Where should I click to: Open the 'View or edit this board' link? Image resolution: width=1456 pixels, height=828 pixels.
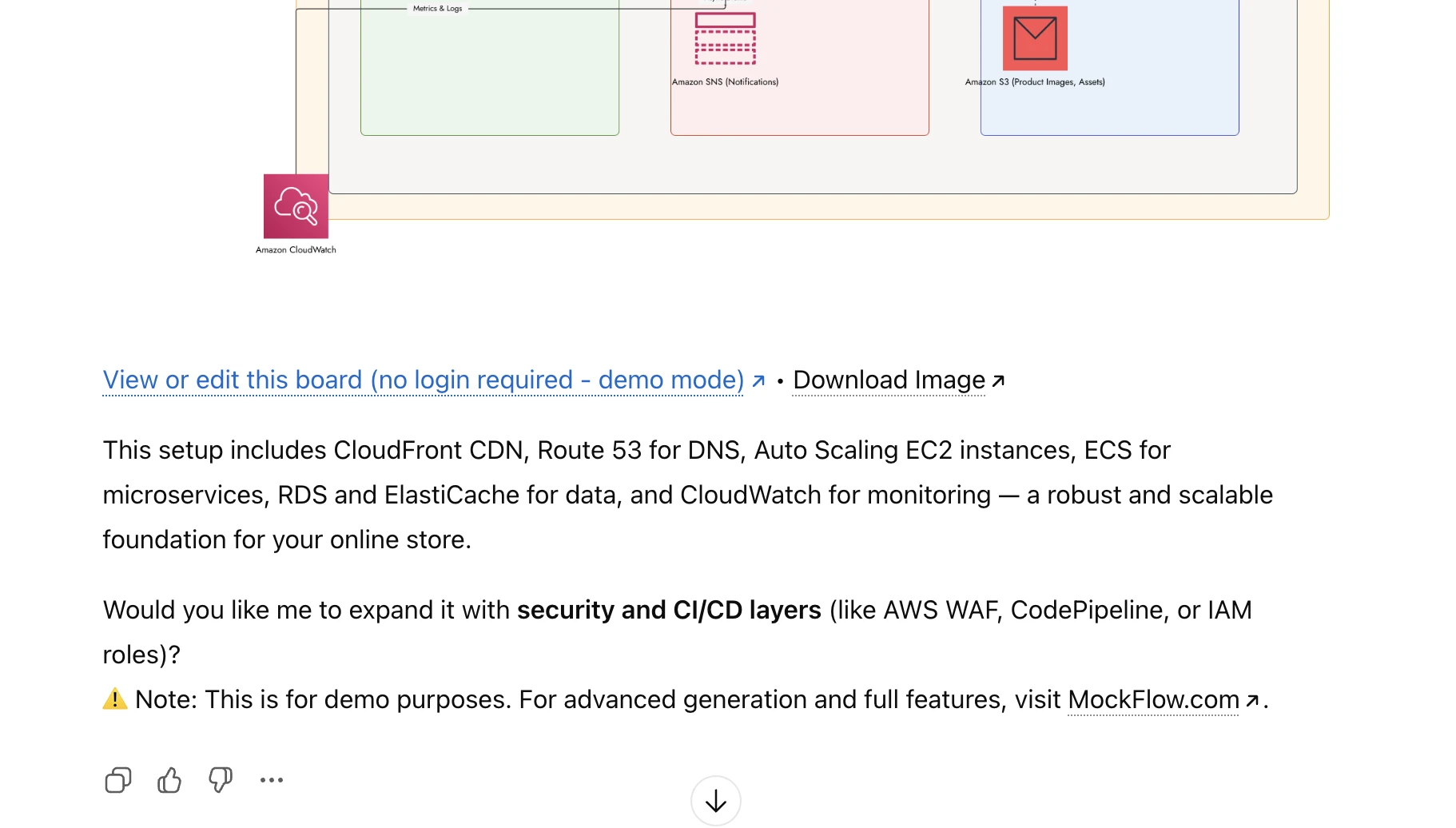[x=424, y=380]
